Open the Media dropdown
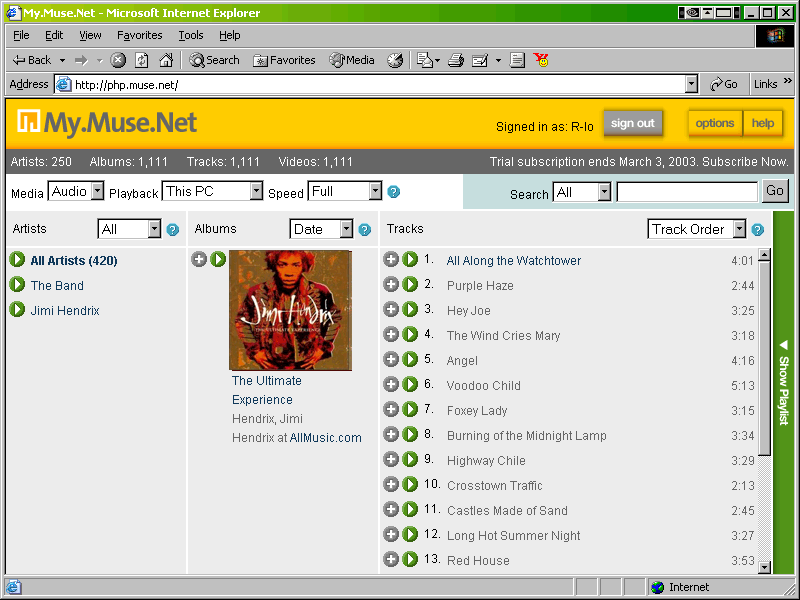800x600 pixels. (x=76, y=191)
